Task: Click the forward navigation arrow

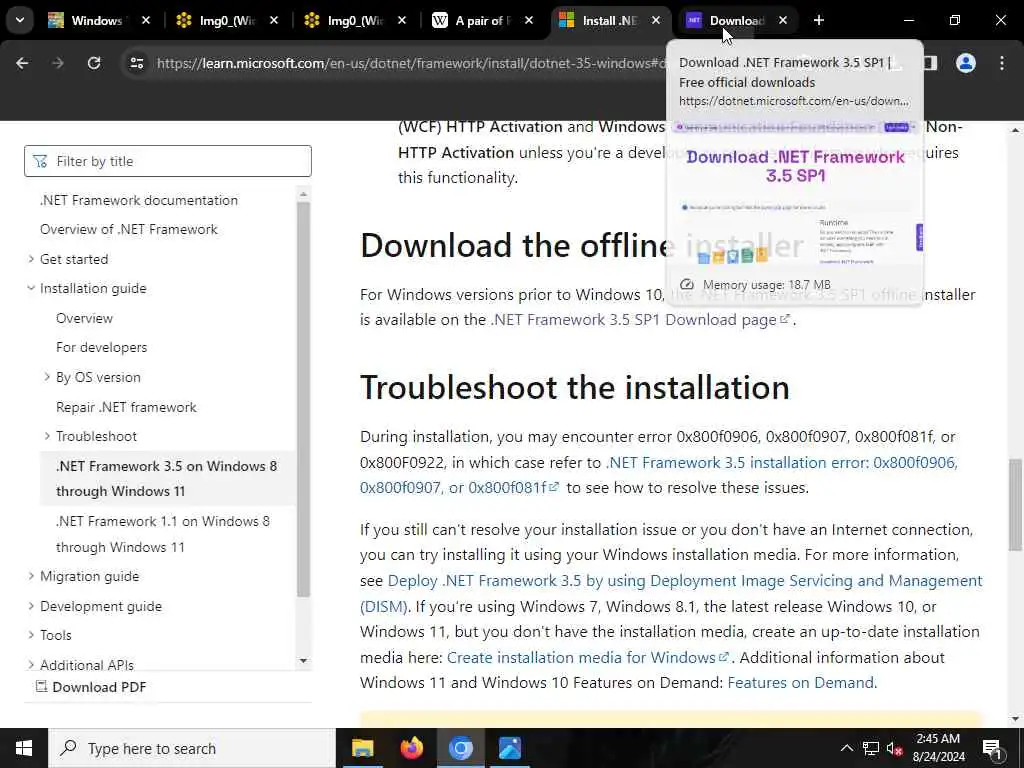Action: pos(57,63)
